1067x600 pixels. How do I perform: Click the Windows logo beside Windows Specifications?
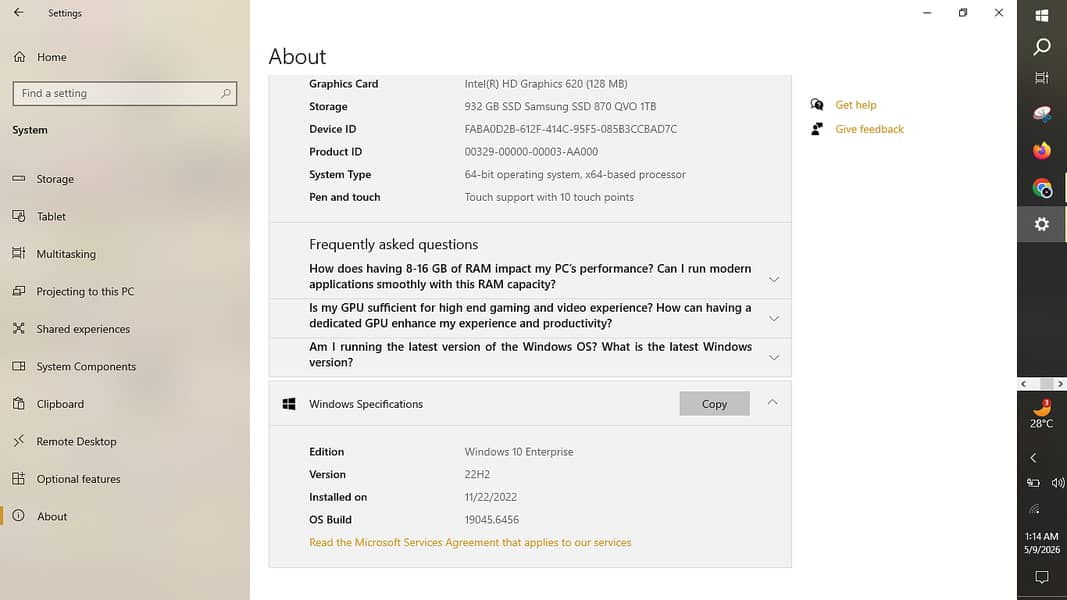click(x=289, y=403)
